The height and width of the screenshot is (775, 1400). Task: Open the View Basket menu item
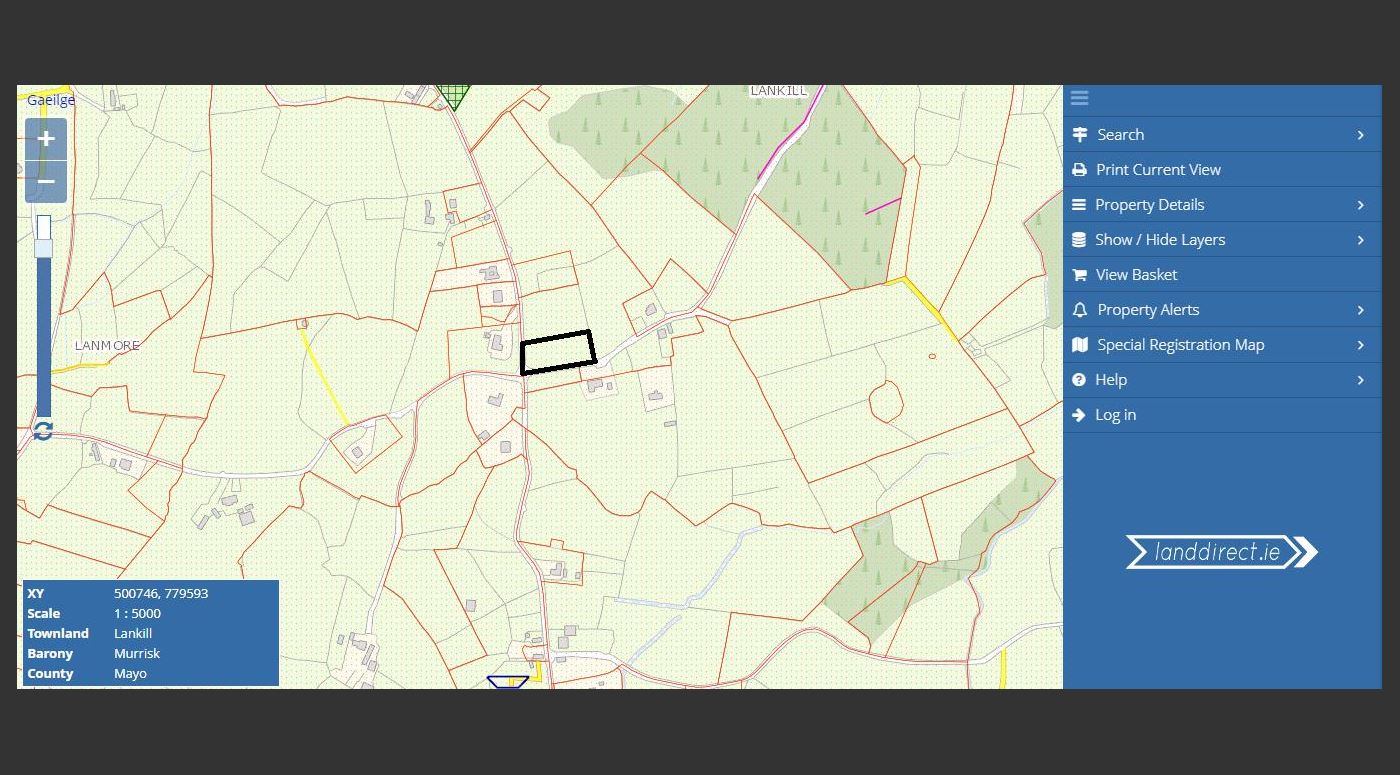click(x=1136, y=275)
